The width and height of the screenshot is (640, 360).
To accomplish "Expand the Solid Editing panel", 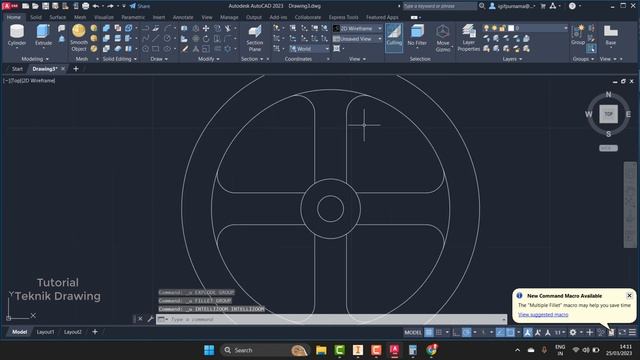I will pyautogui.click(x=120, y=59).
